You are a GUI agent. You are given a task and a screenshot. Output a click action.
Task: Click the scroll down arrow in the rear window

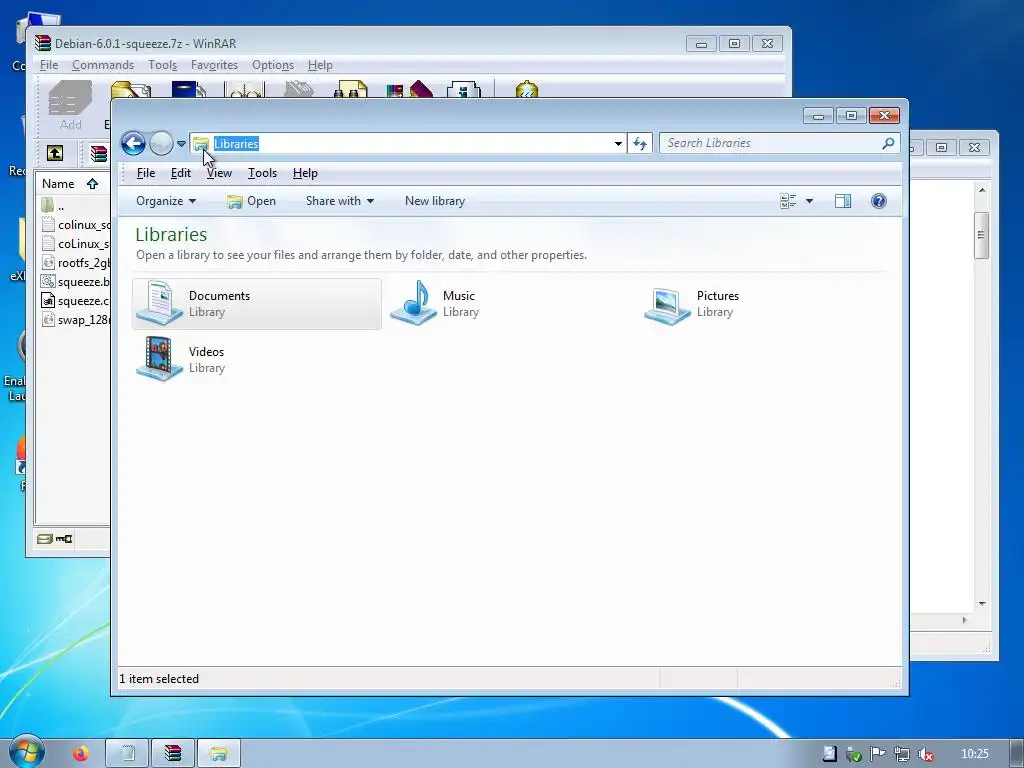pyautogui.click(x=982, y=604)
